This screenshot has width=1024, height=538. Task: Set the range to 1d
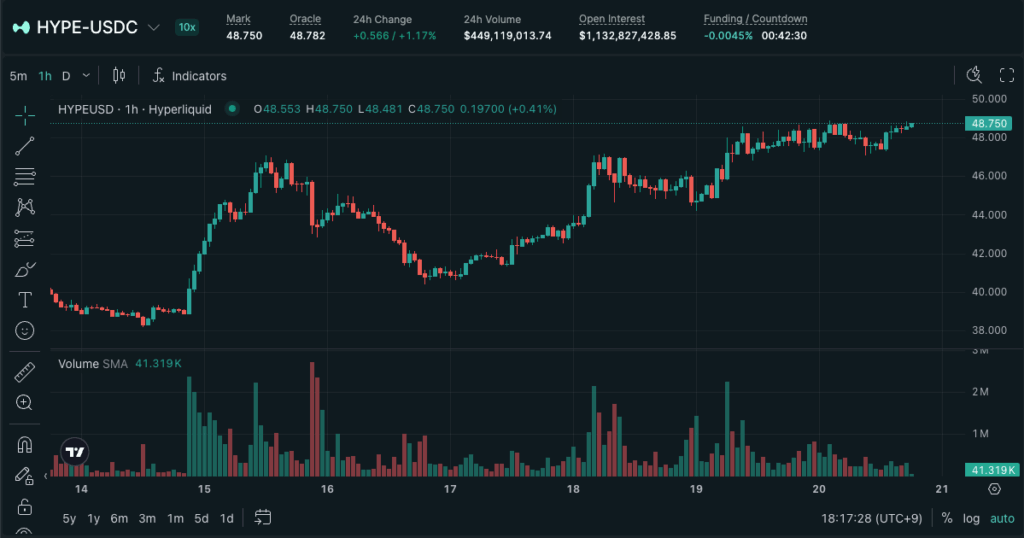[x=227, y=518]
